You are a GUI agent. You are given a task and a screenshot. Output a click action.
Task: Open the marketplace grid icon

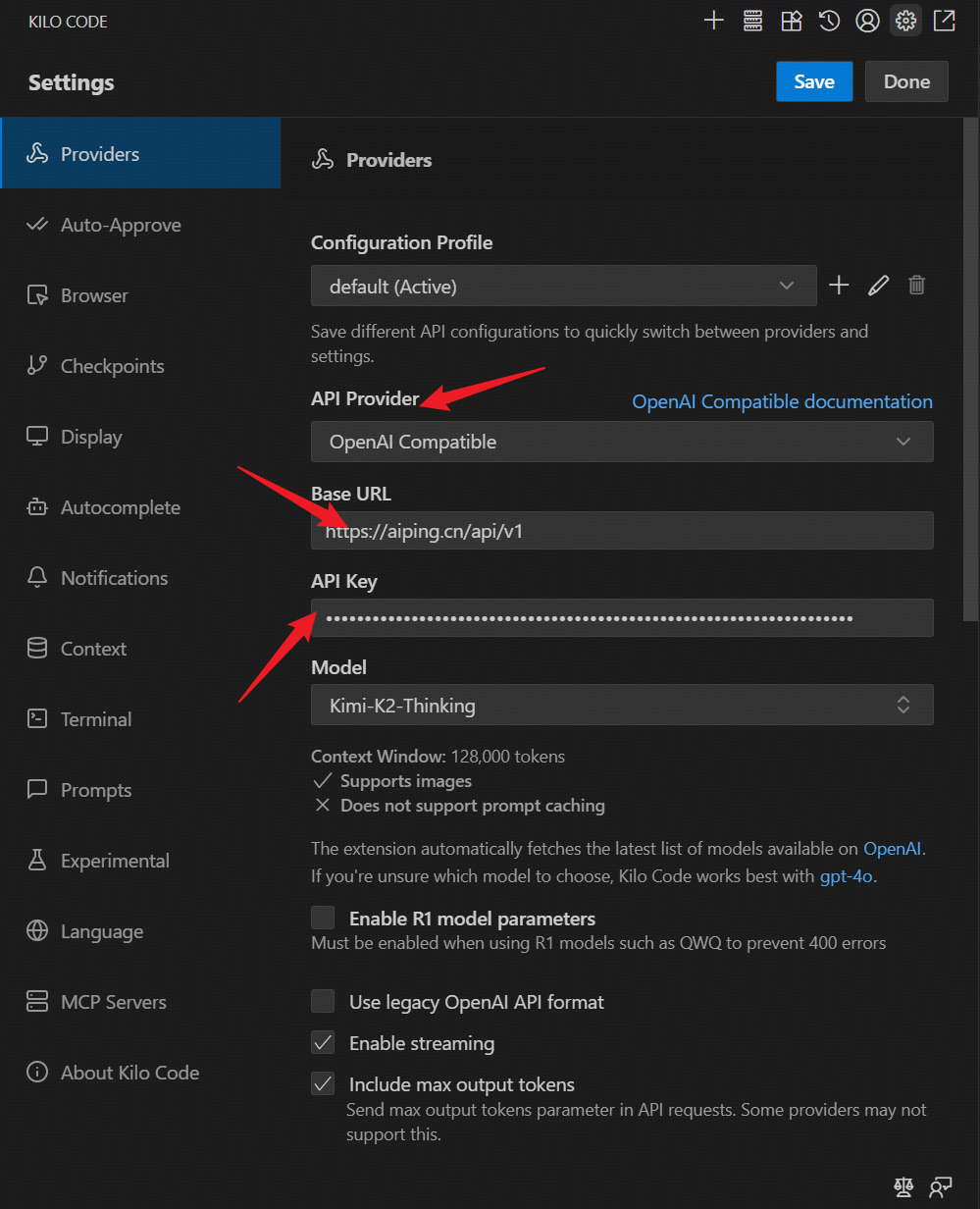[x=792, y=21]
